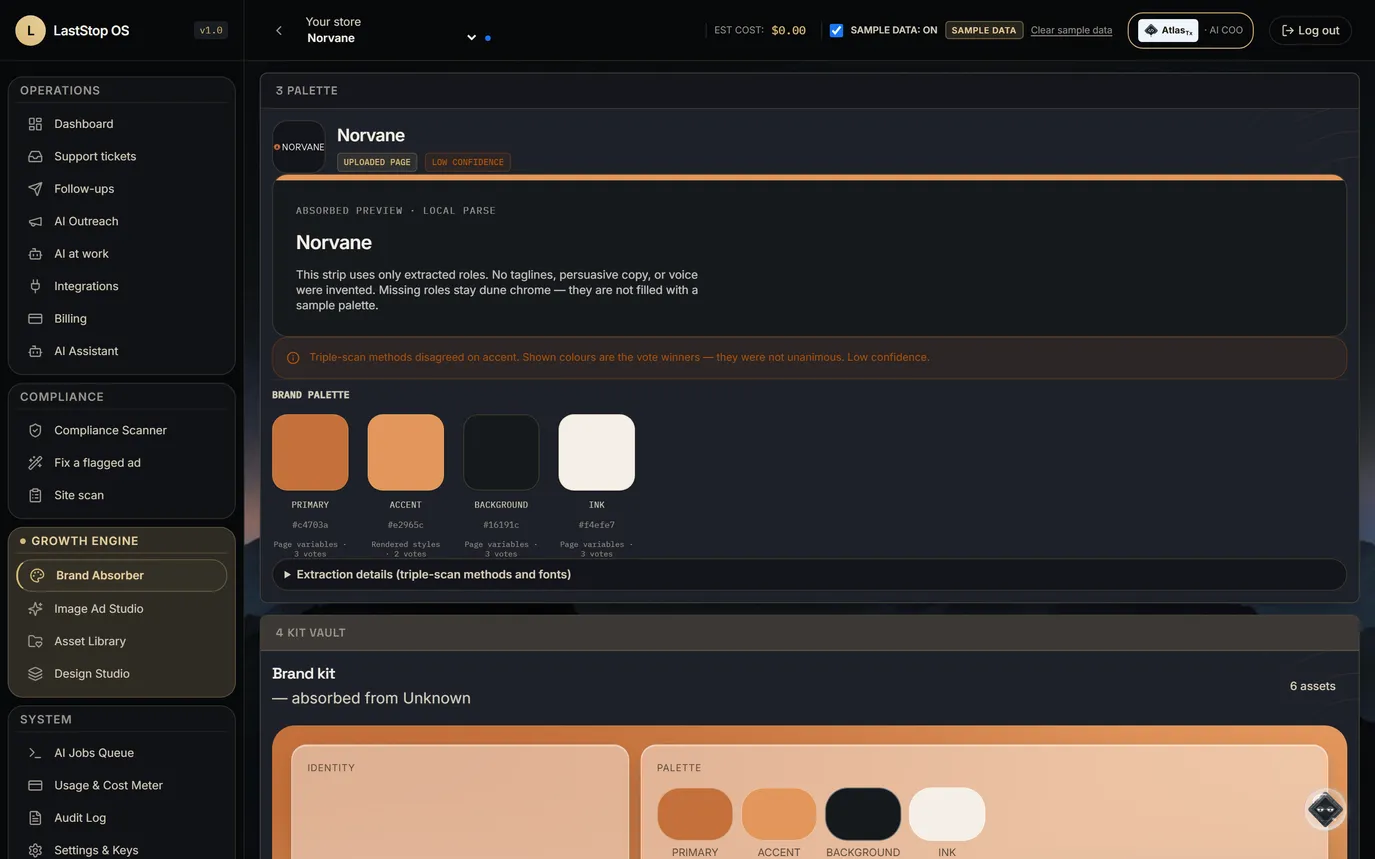Click the Audit Log document icon
The image size is (1375, 859).
(x=35, y=818)
